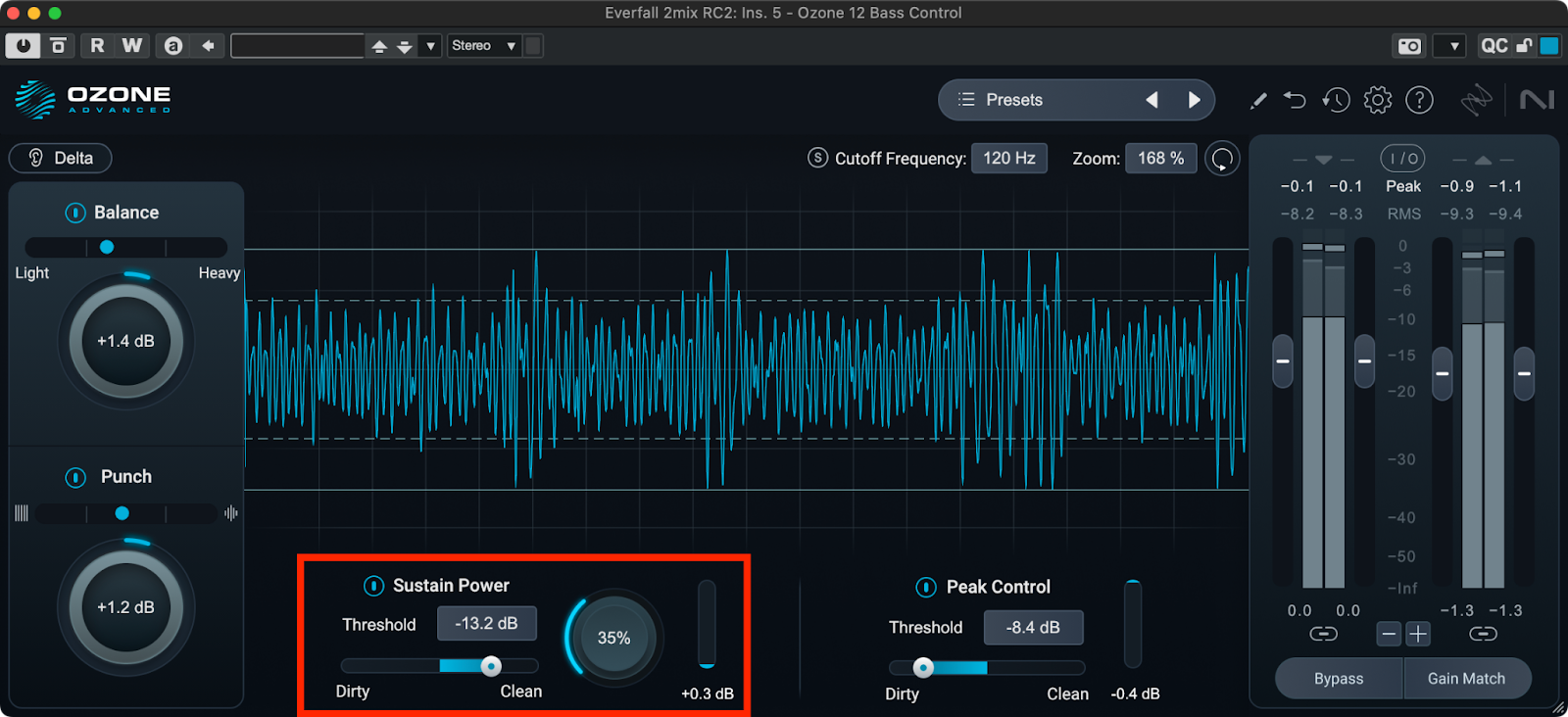Click the Bypass button
Image resolution: width=1568 pixels, height=717 pixels.
[1339, 679]
